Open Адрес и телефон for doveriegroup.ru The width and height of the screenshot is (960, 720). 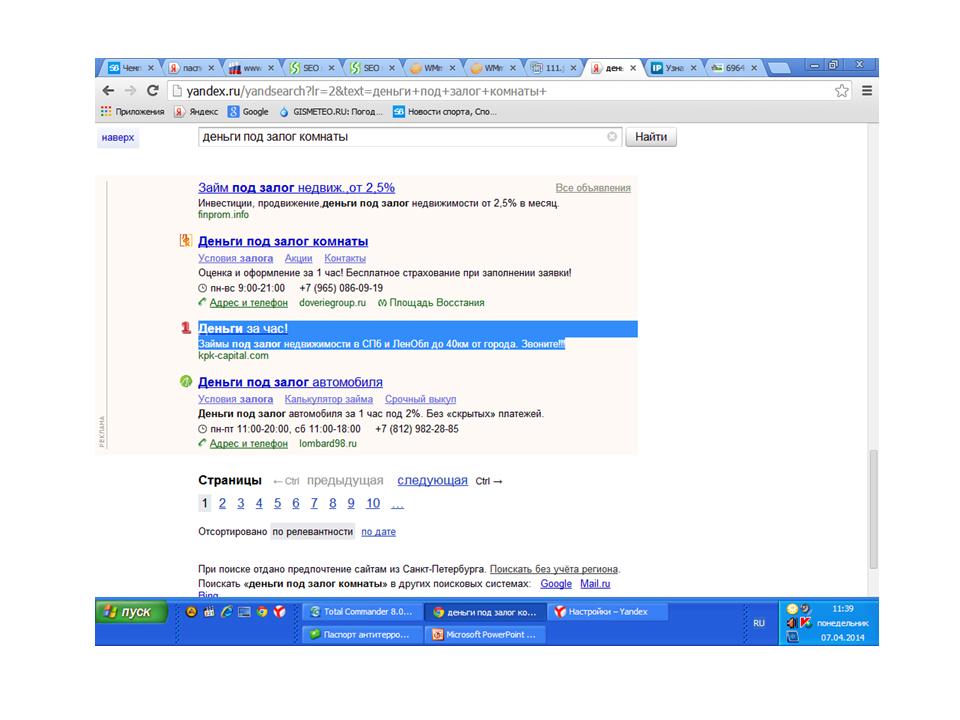(x=249, y=302)
